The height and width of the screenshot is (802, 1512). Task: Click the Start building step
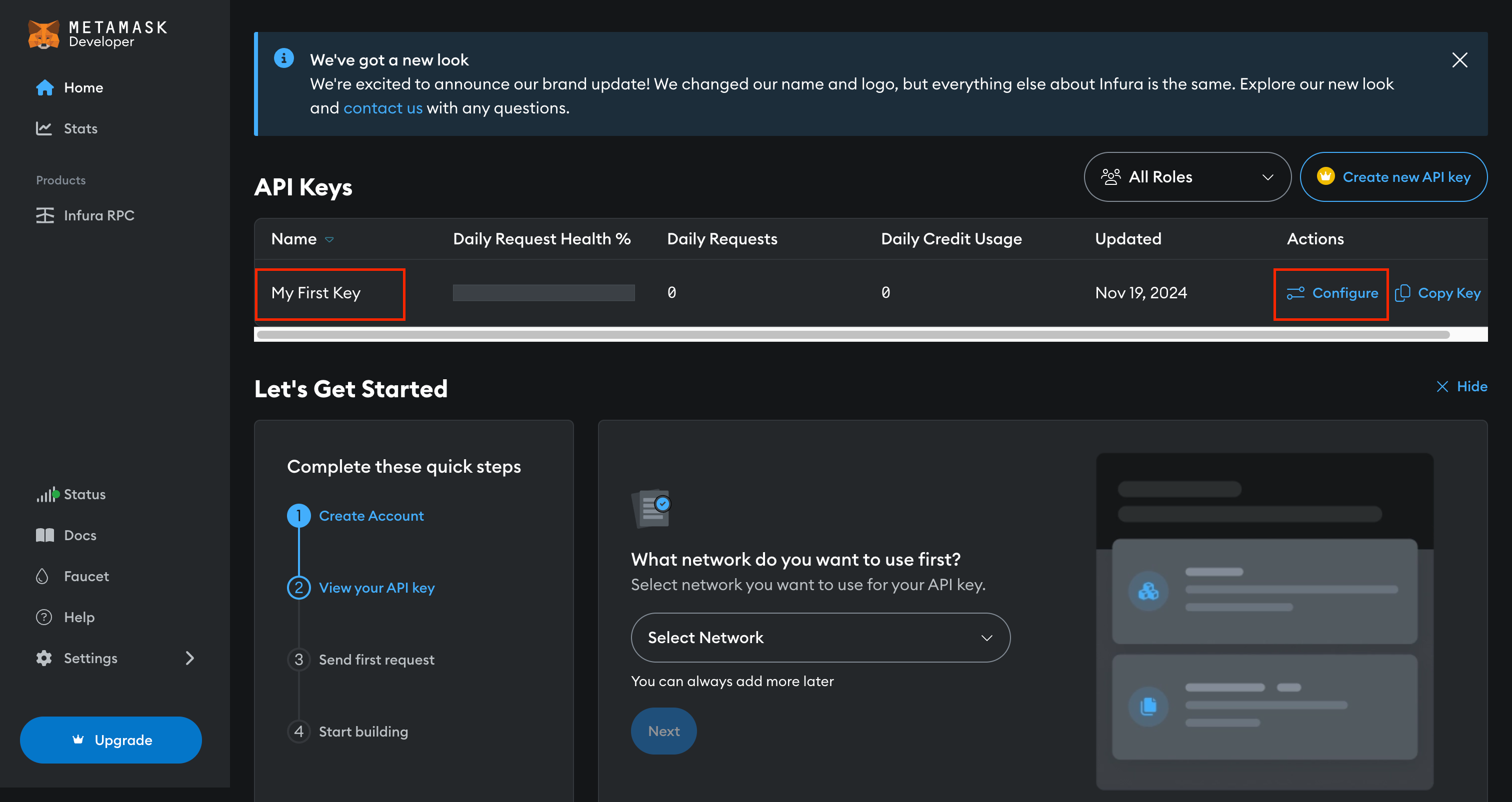(x=363, y=732)
